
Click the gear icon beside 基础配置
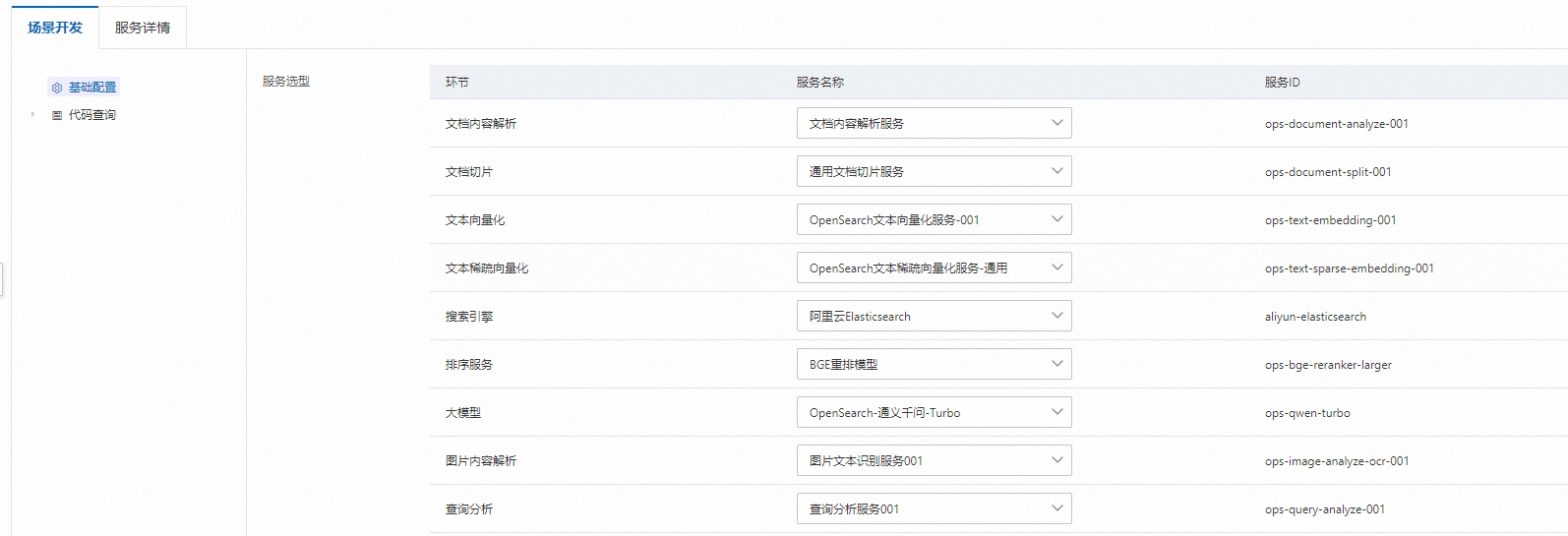[57, 88]
